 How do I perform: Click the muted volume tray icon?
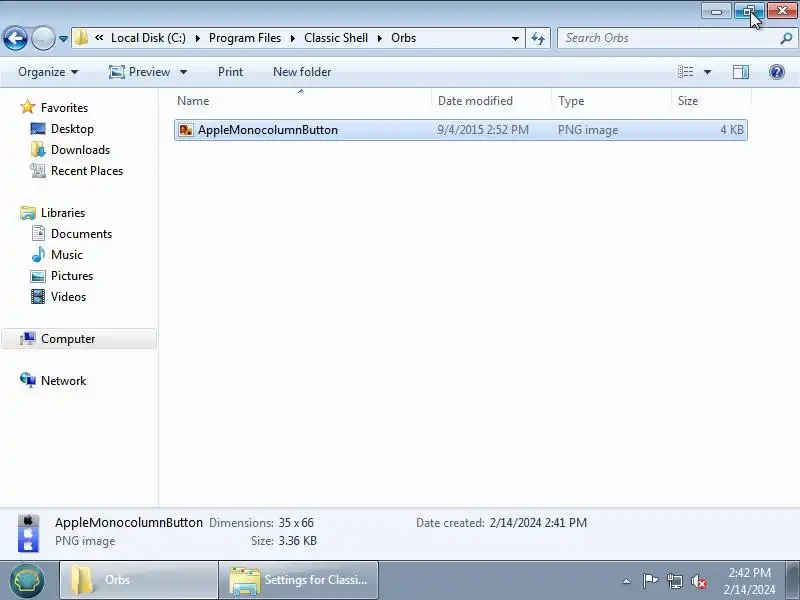(698, 581)
